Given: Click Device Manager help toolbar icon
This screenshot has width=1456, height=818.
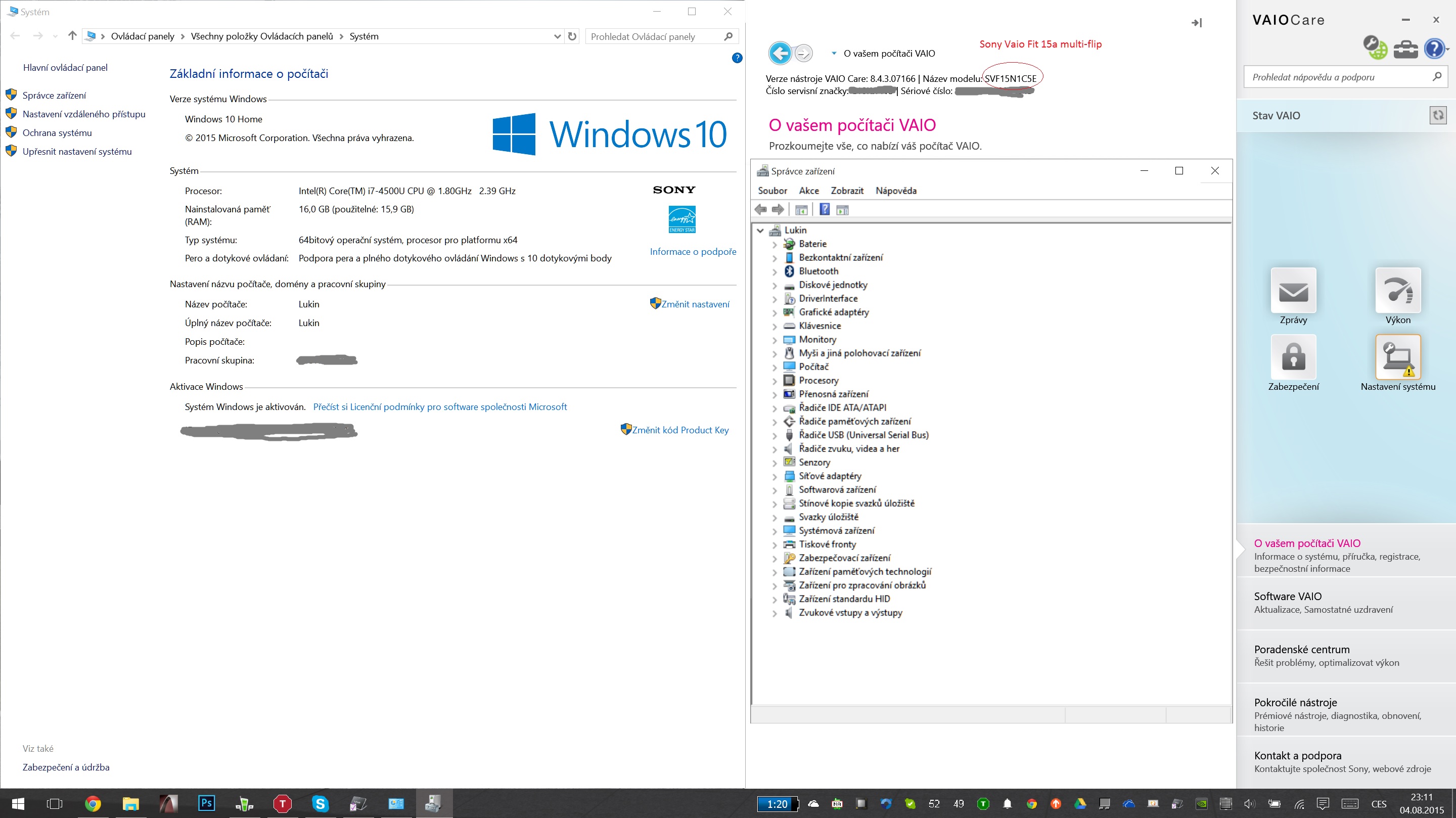Looking at the screenshot, I should tap(825, 210).
